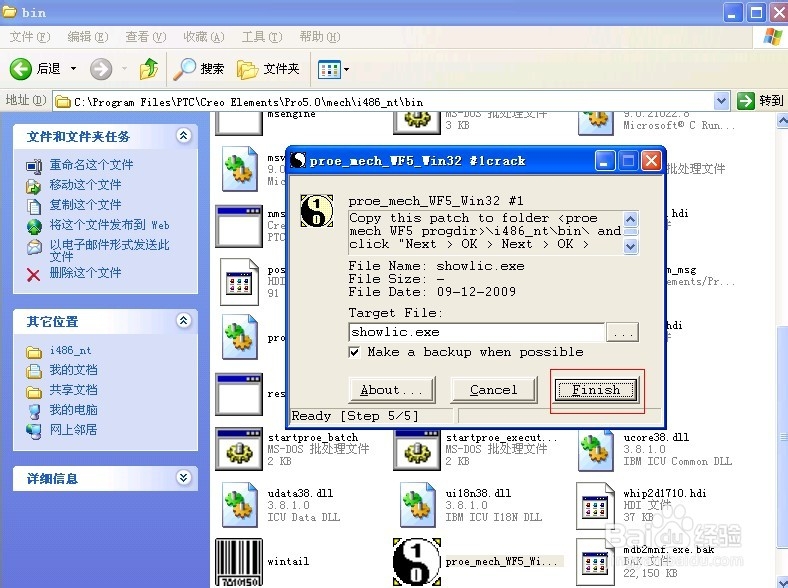
Task: Select startproe_execut... batch file icon
Action: click(417, 449)
